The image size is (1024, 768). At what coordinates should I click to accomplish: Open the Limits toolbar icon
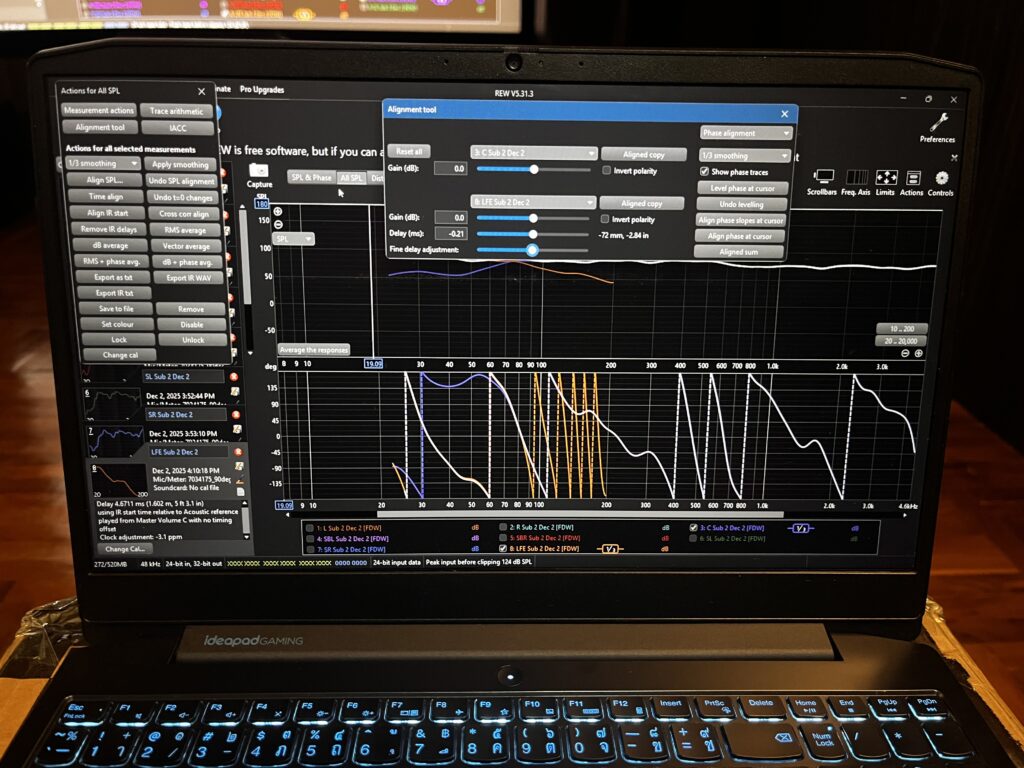coord(886,178)
